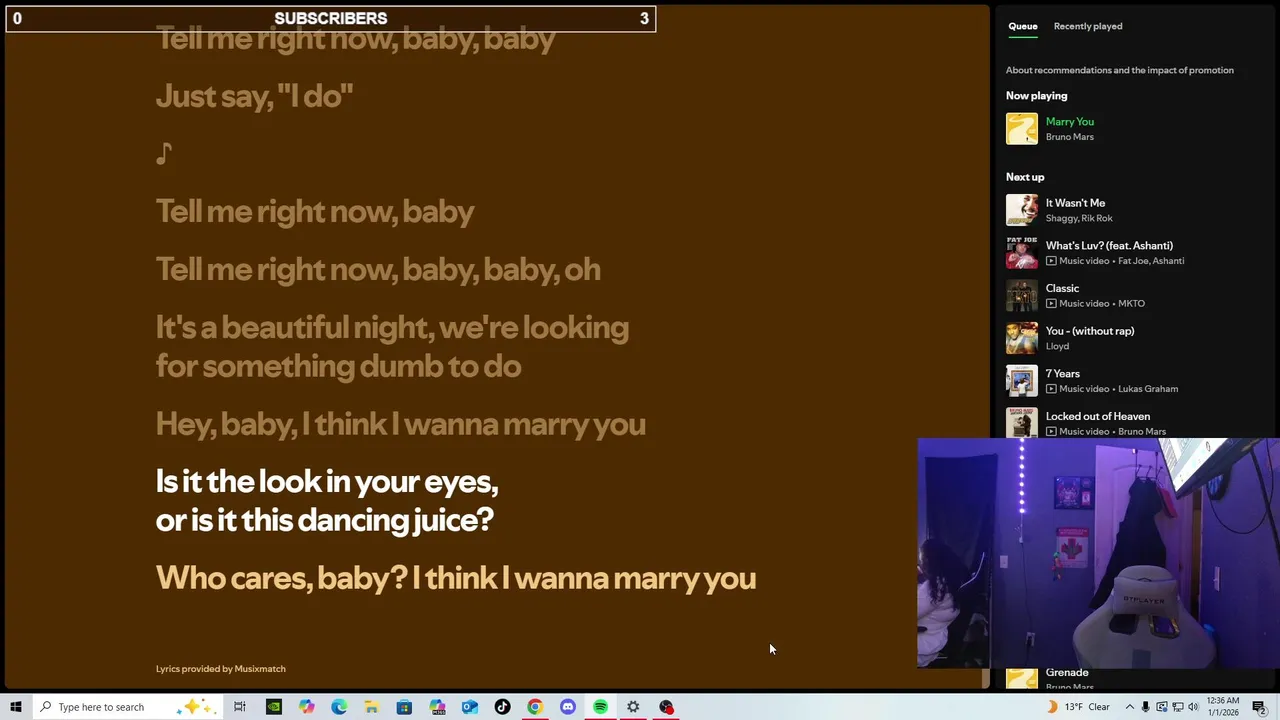Open Discord from the taskbar
1280x720 pixels.
(x=568, y=707)
